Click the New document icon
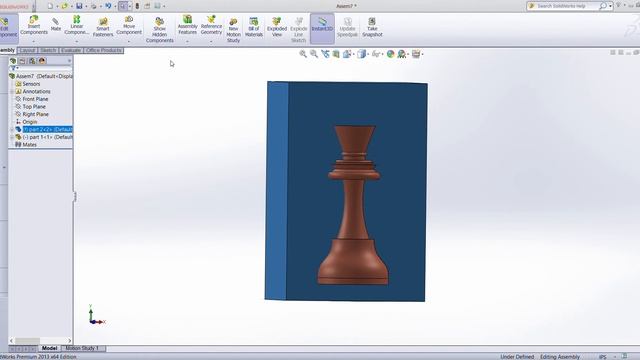This screenshot has width=640, height=360. click(x=50, y=6)
